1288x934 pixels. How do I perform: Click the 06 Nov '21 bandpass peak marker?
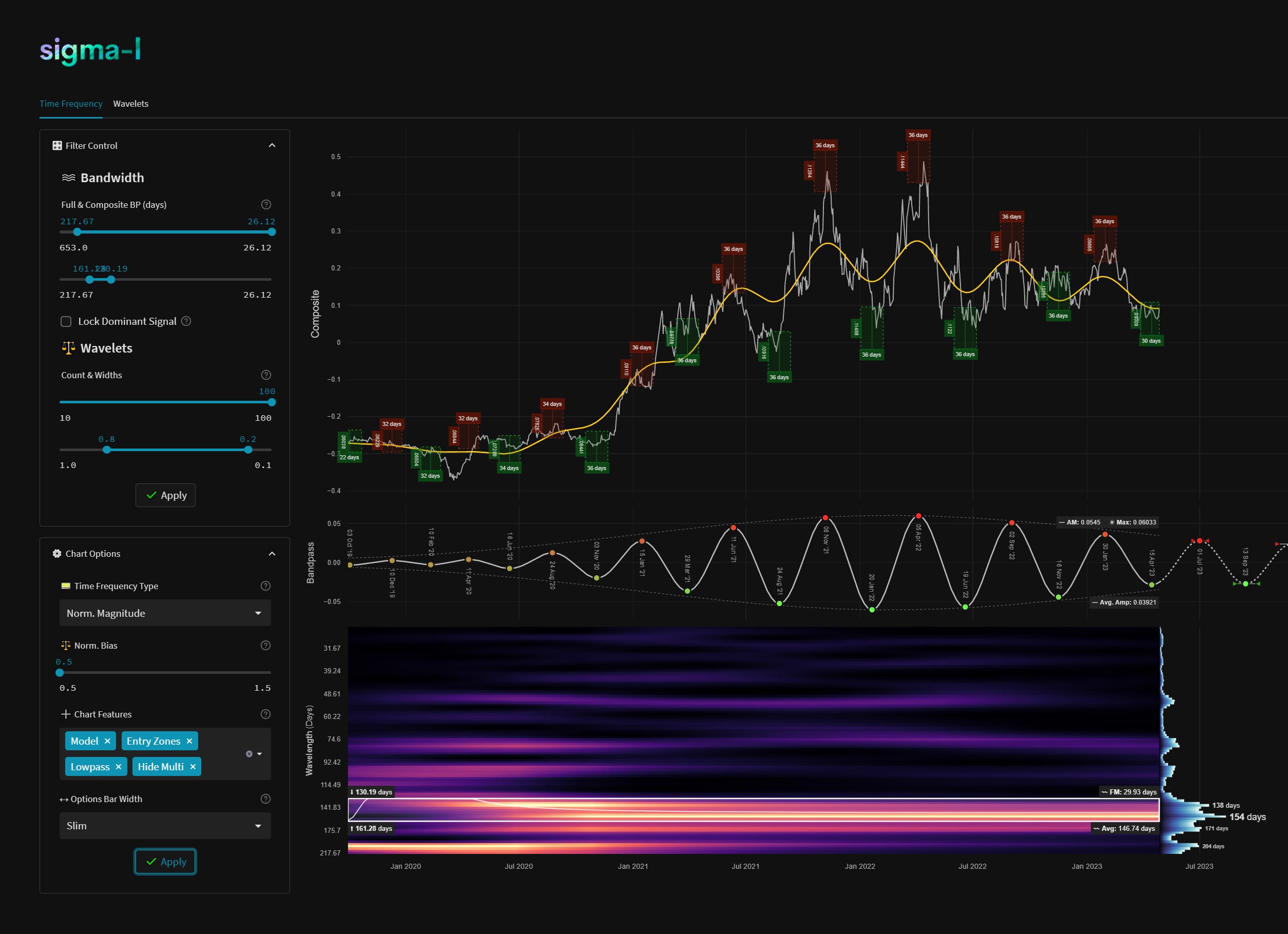tap(825, 518)
